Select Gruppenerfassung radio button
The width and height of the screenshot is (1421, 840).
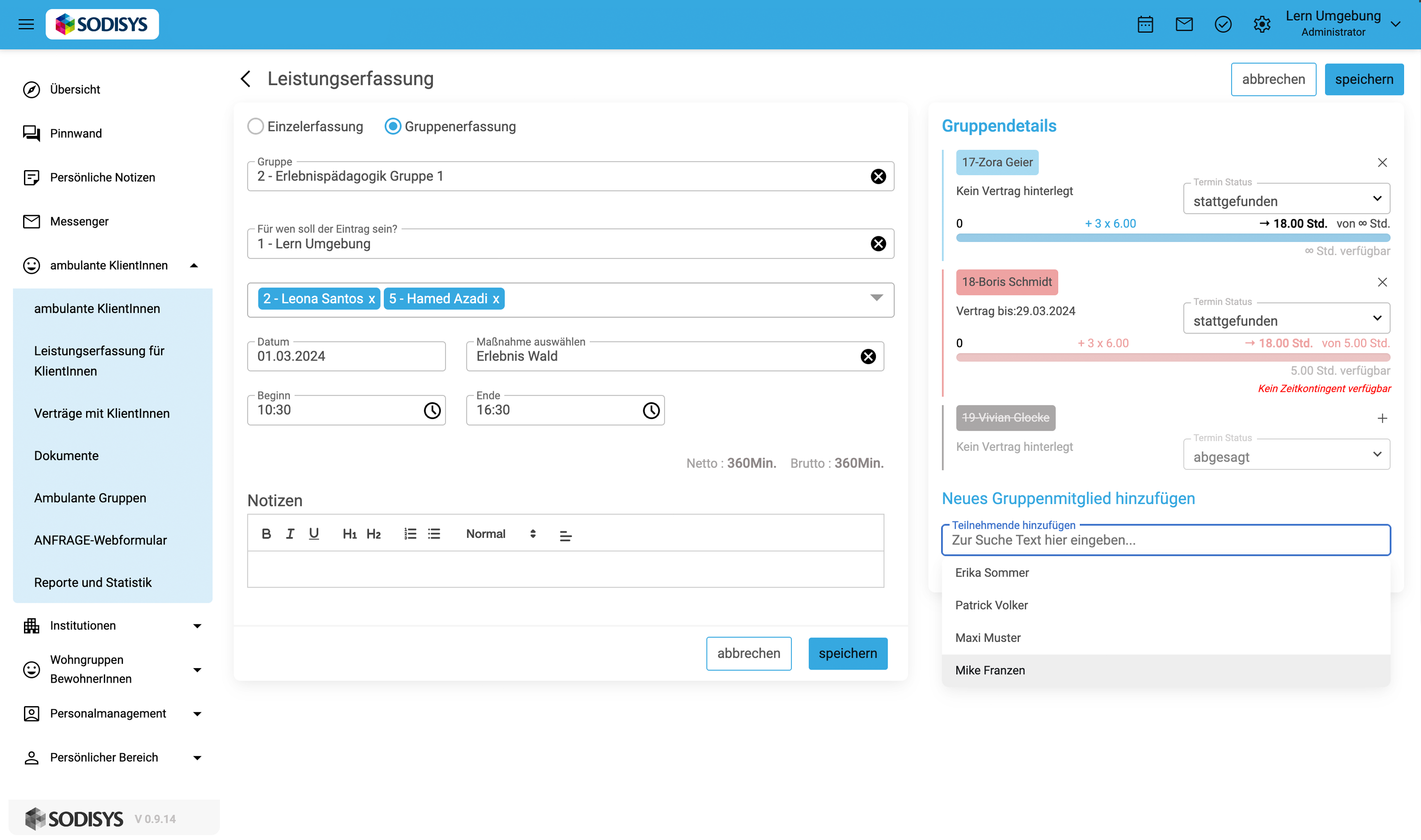393,126
